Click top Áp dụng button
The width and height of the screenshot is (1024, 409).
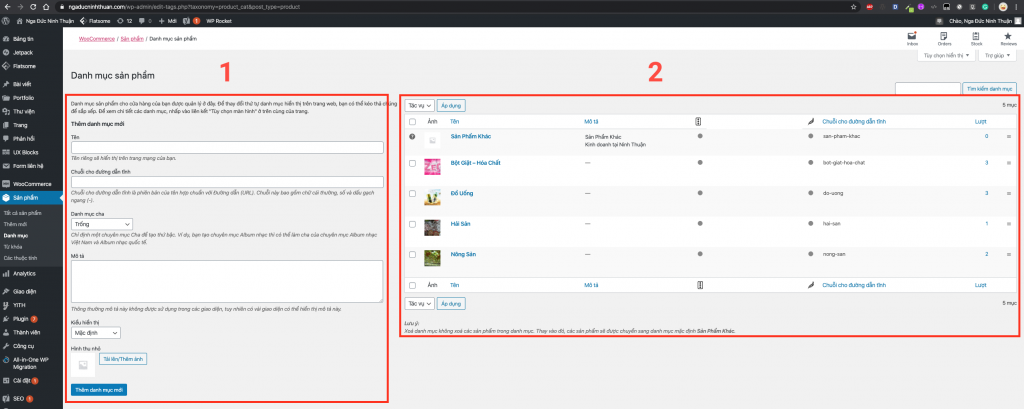point(451,105)
